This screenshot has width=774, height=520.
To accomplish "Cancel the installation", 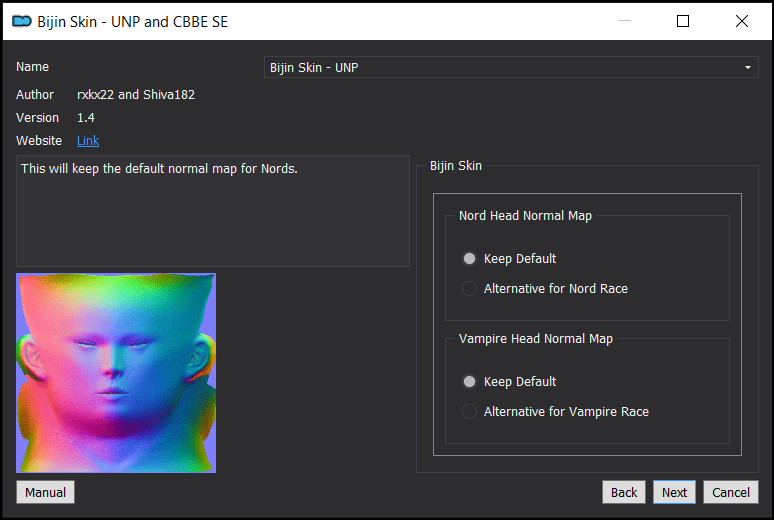I will (x=731, y=492).
